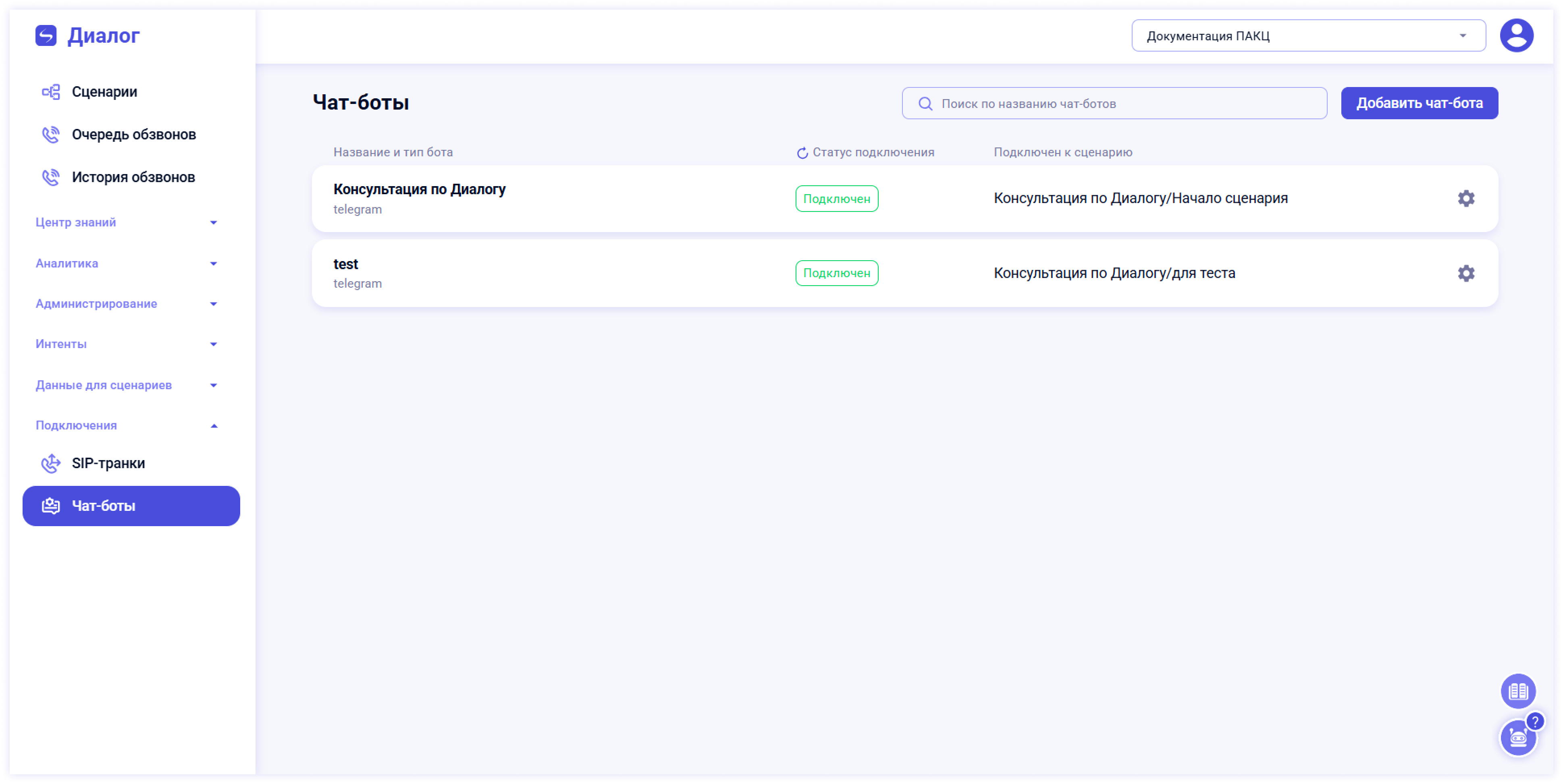Screen dimensions: 1563x784
Task: Click Добавить чат-бота button
Action: pos(1419,103)
